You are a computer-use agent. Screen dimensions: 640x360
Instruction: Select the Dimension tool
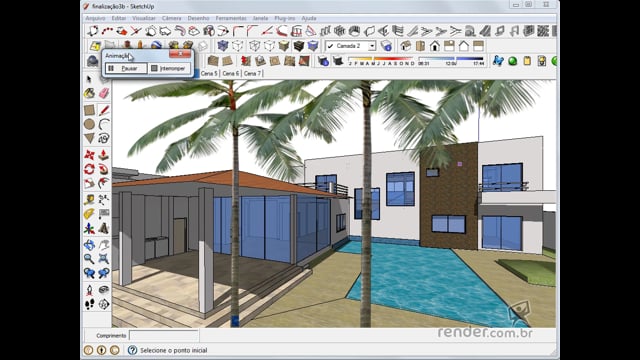(x=104, y=200)
